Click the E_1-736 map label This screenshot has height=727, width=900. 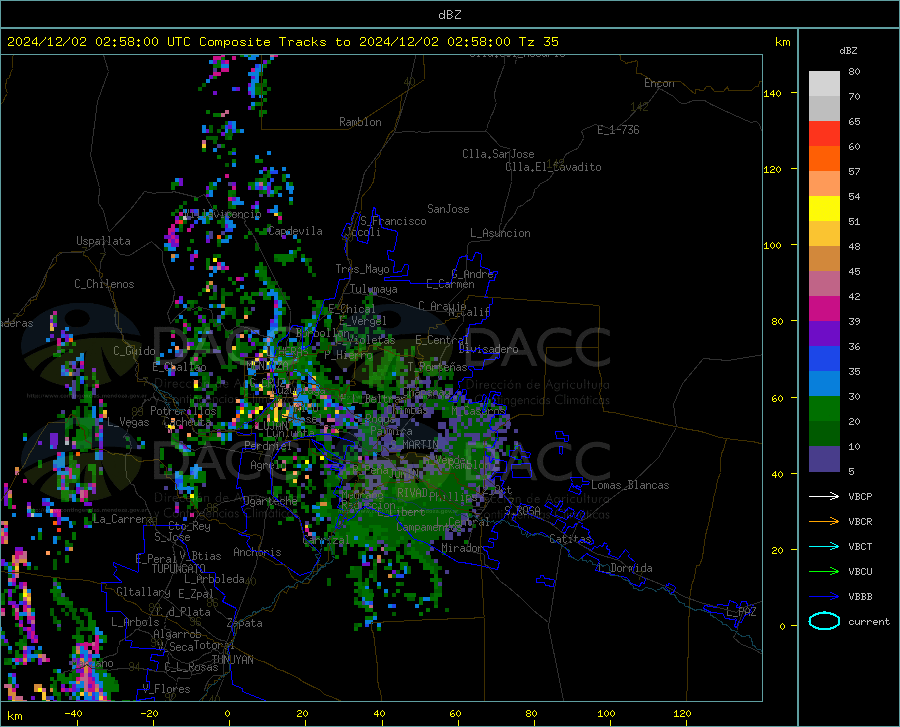coord(618,130)
